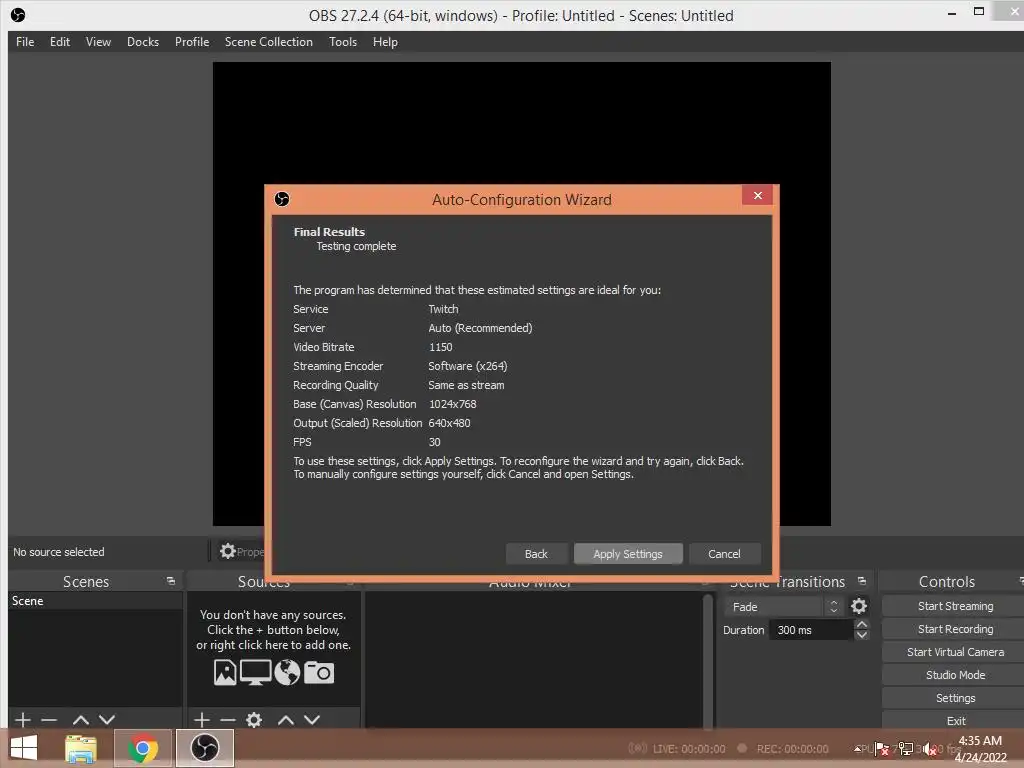Move the scene down with the Scenes arrow
The height and width of the screenshot is (768, 1024).
[x=107, y=720]
